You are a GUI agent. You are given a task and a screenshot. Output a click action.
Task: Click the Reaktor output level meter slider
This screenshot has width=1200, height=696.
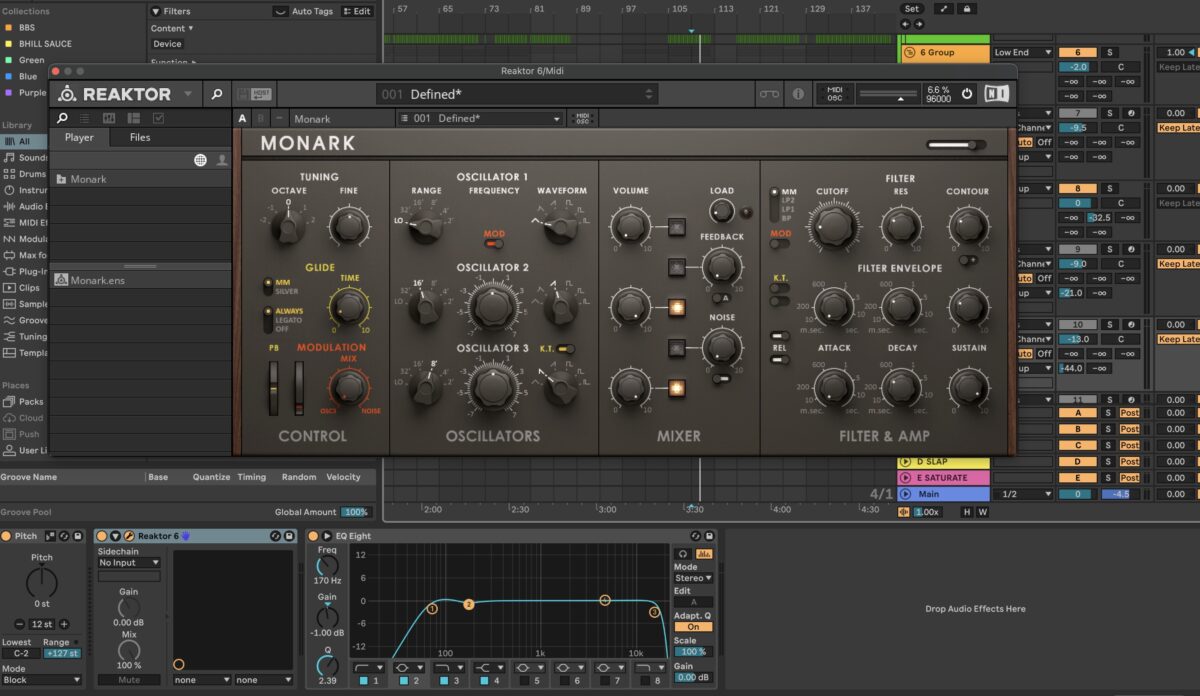(887, 94)
